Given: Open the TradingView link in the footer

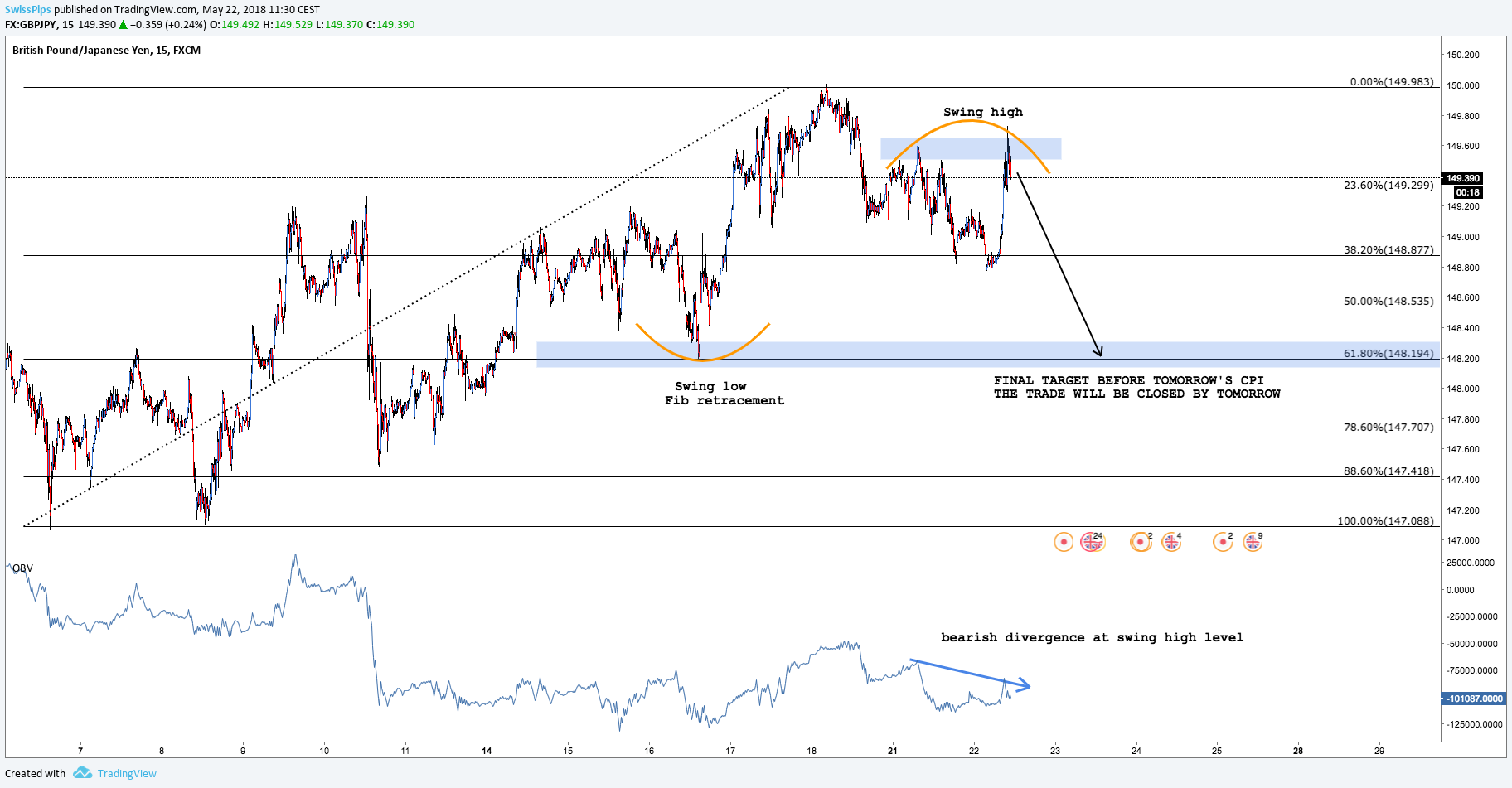Looking at the screenshot, I should point(127,773).
